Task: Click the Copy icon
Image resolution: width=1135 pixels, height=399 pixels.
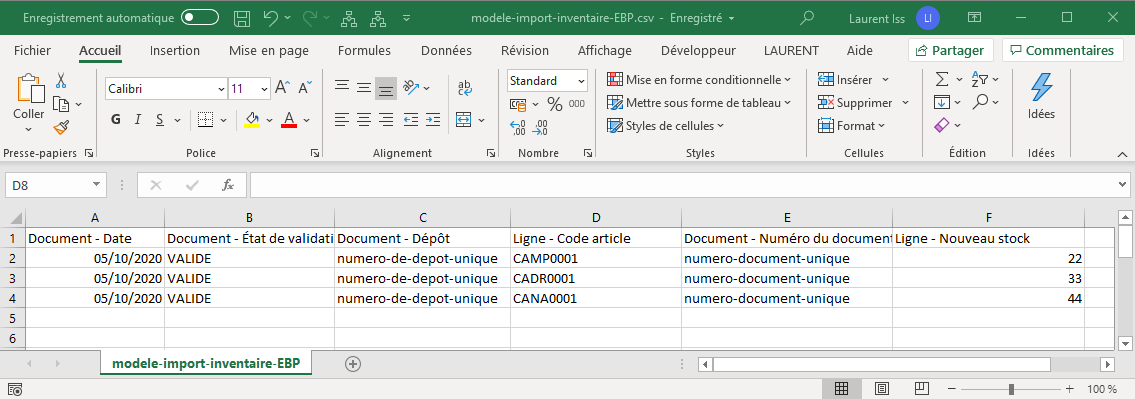Action: tap(62, 104)
